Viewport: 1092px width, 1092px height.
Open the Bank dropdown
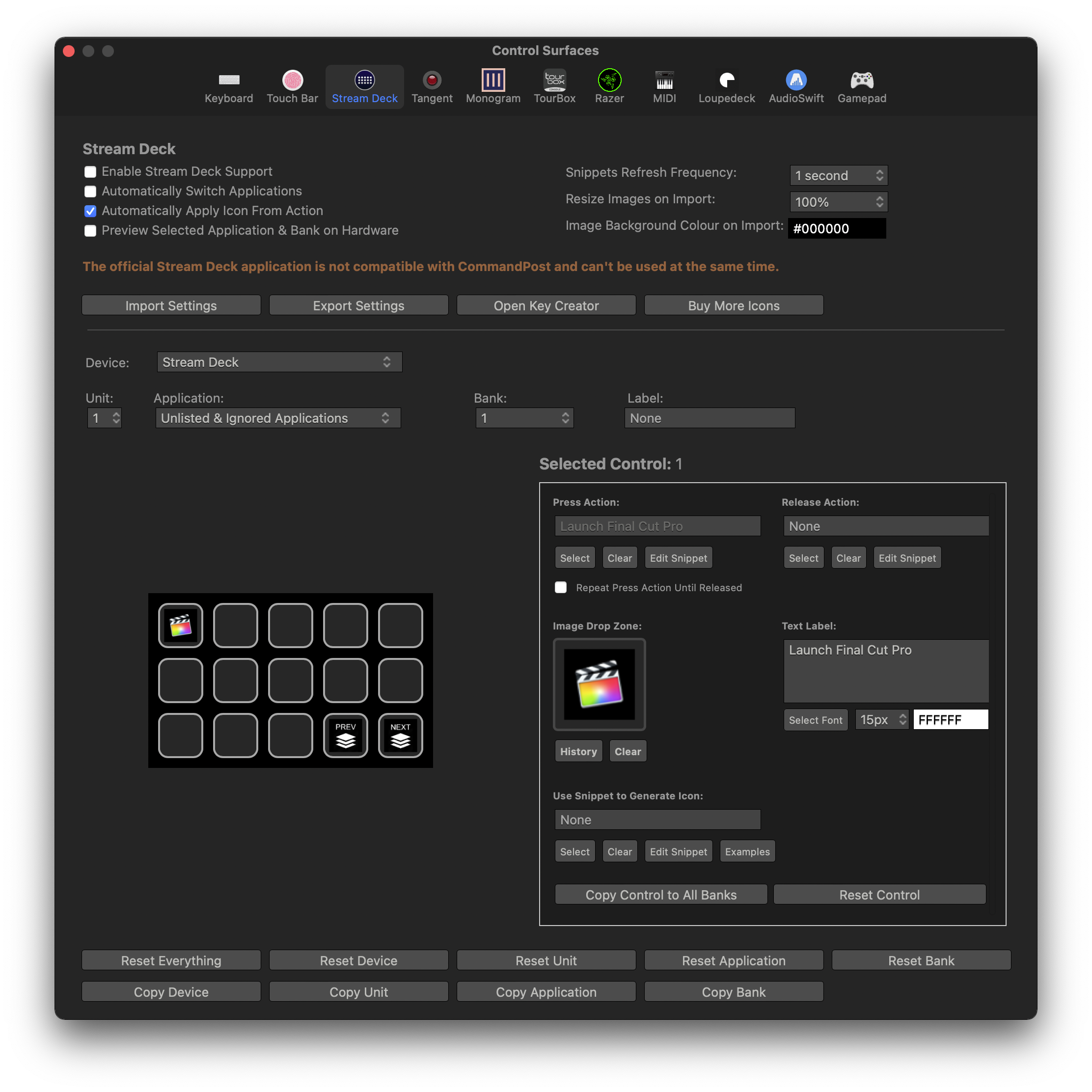pyautogui.click(x=524, y=418)
